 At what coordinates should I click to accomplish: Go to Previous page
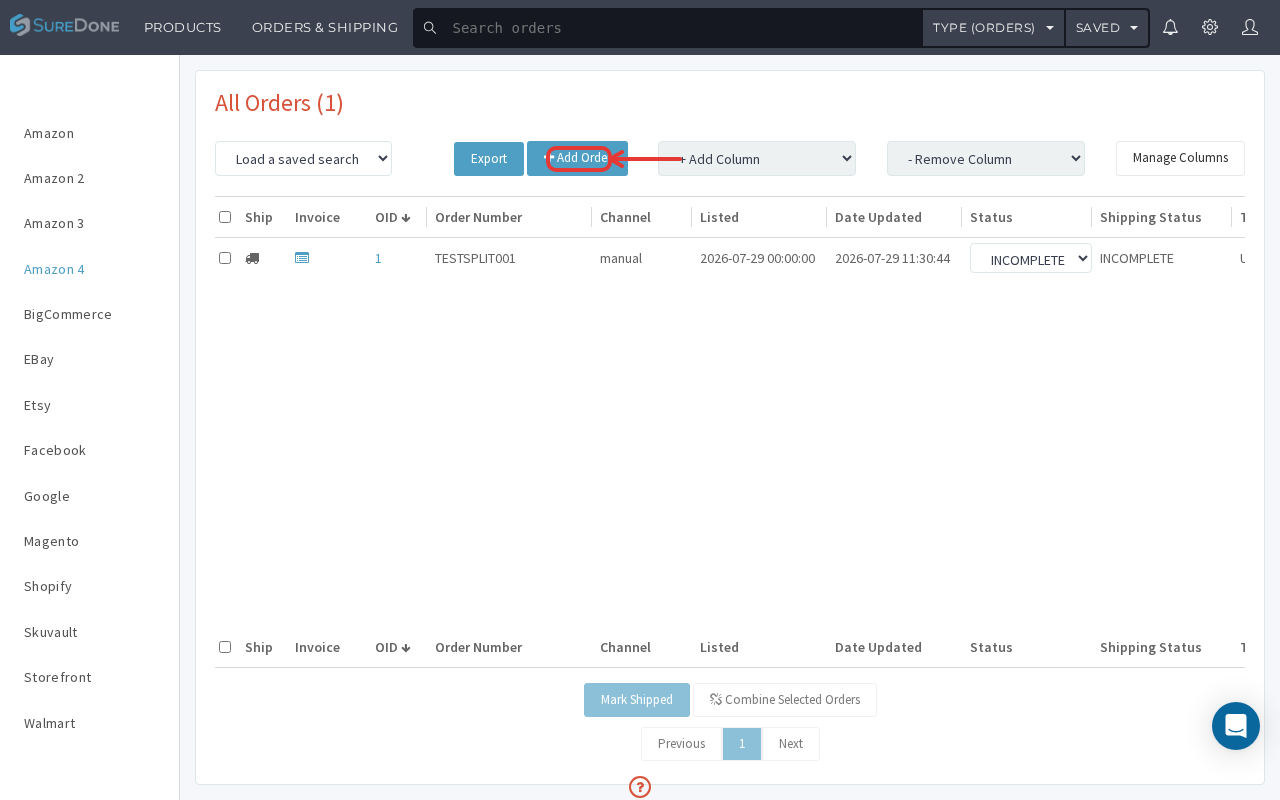pyautogui.click(x=681, y=744)
